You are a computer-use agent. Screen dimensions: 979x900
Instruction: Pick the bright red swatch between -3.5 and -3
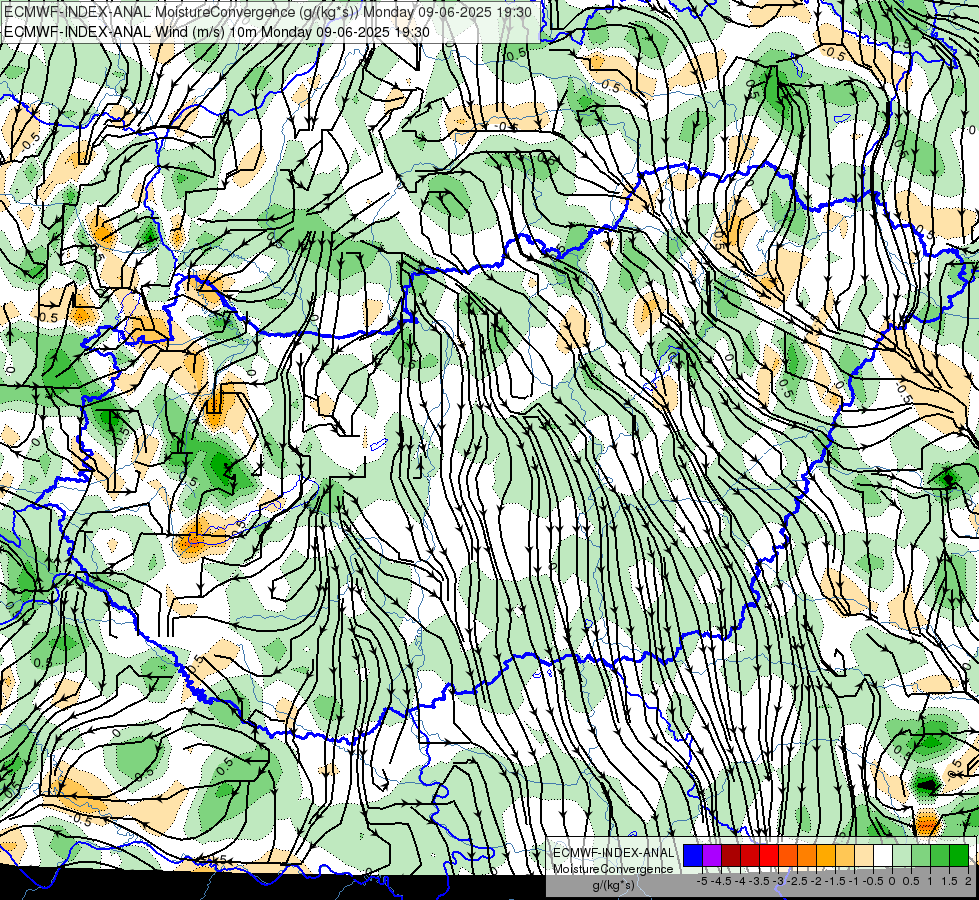coord(769,855)
